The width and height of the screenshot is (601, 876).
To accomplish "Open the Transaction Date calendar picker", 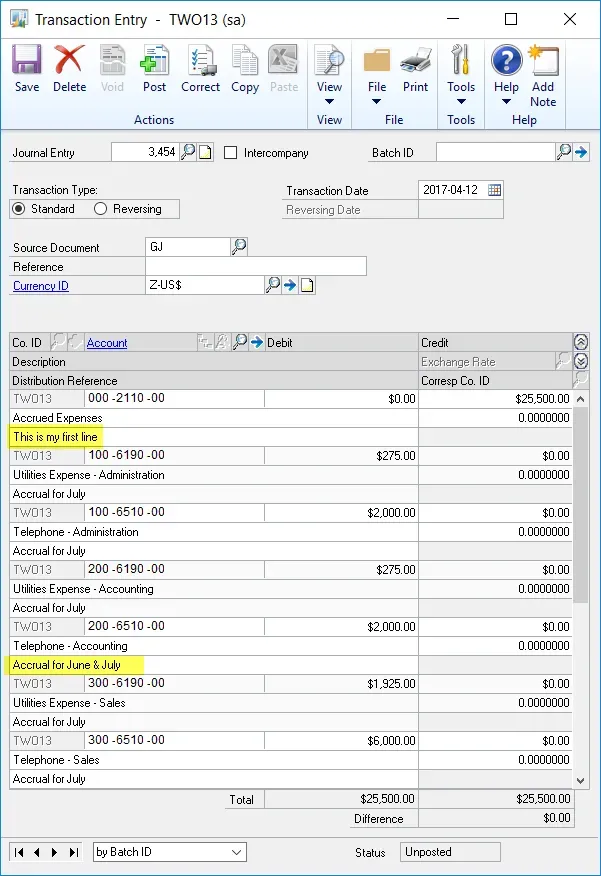I will [494, 190].
